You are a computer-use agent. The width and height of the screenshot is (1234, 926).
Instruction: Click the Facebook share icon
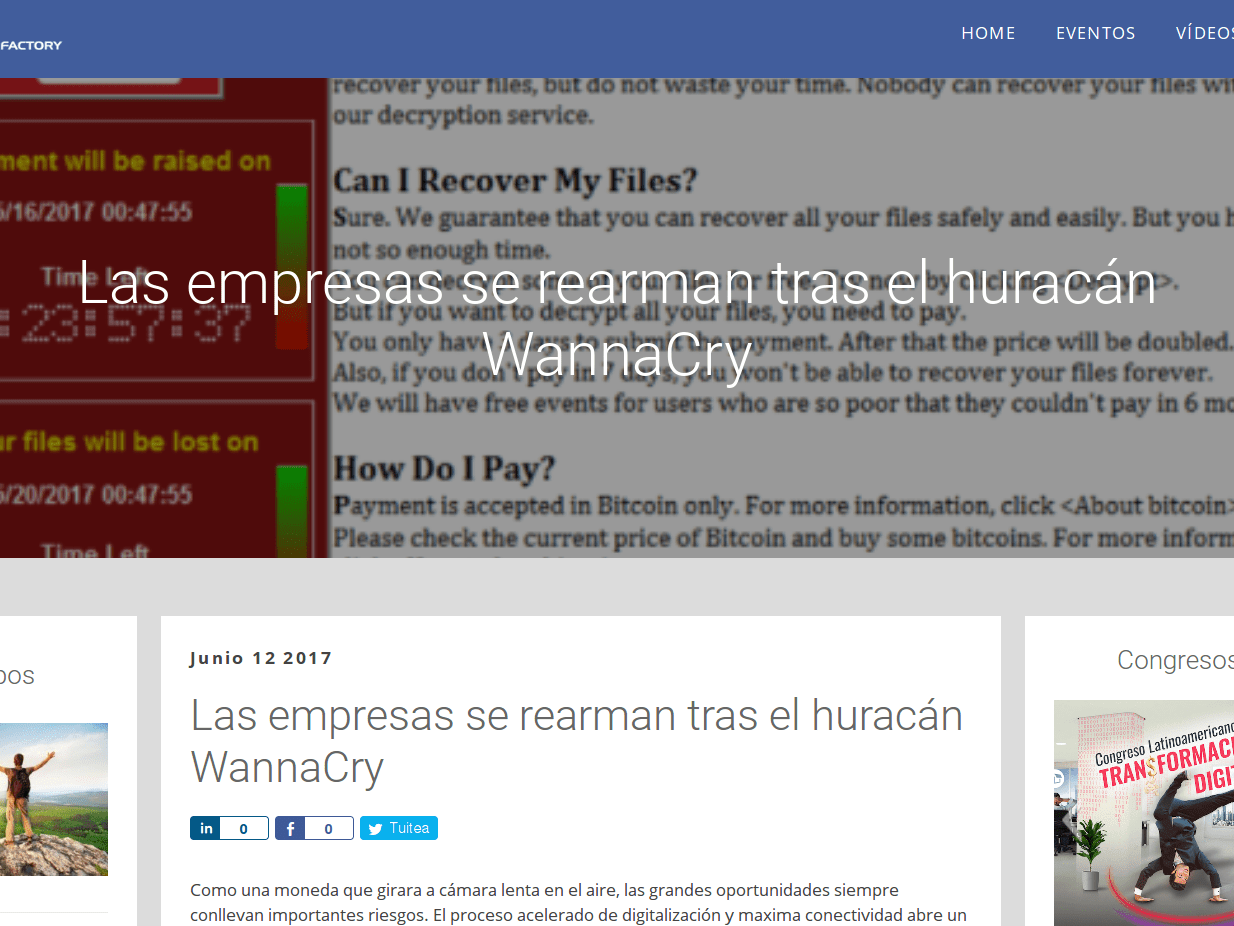pos(290,828)
